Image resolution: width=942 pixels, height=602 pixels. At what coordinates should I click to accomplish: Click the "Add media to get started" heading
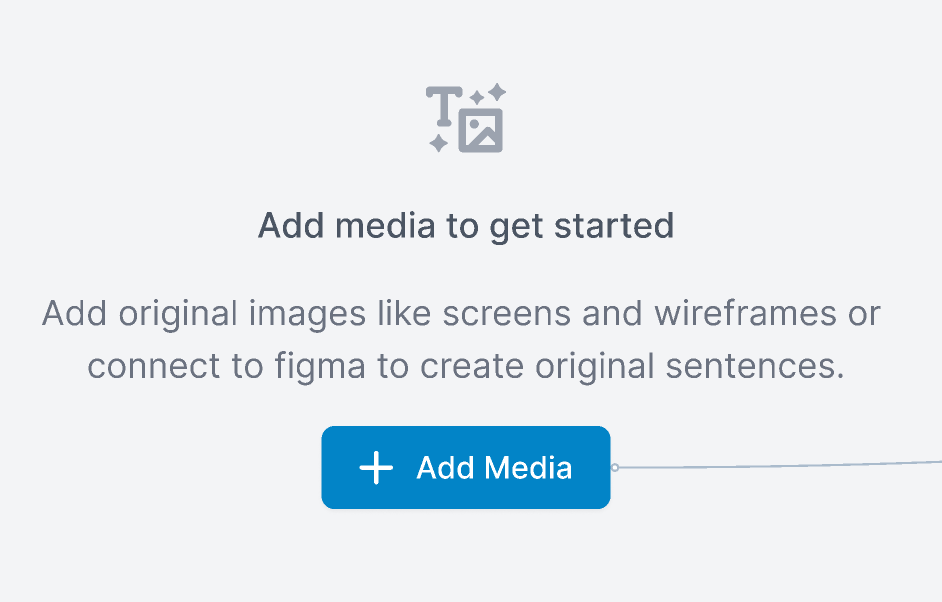[x=466, y=225]
